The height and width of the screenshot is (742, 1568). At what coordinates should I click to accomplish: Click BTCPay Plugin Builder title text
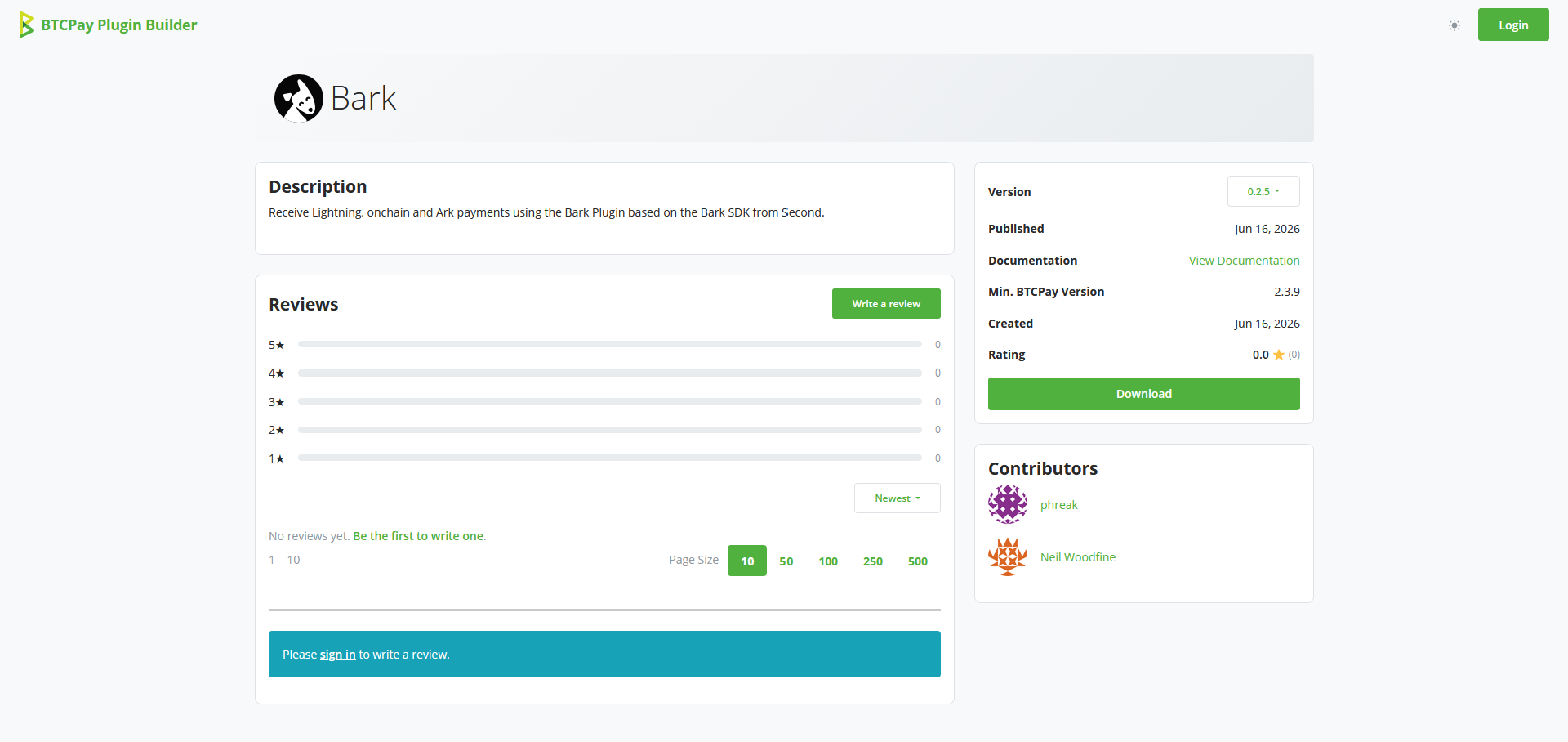pos(119,25)
